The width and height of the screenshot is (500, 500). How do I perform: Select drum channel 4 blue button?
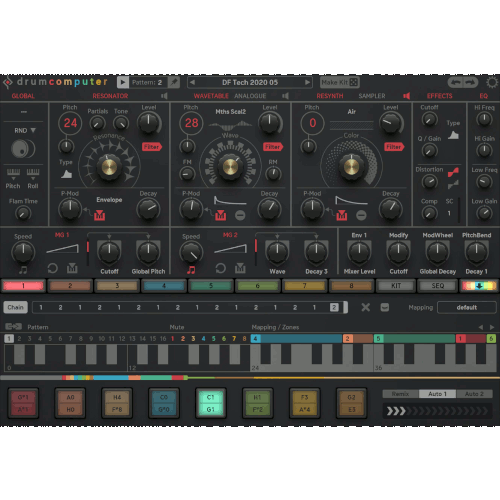click(x=164, y=286)
